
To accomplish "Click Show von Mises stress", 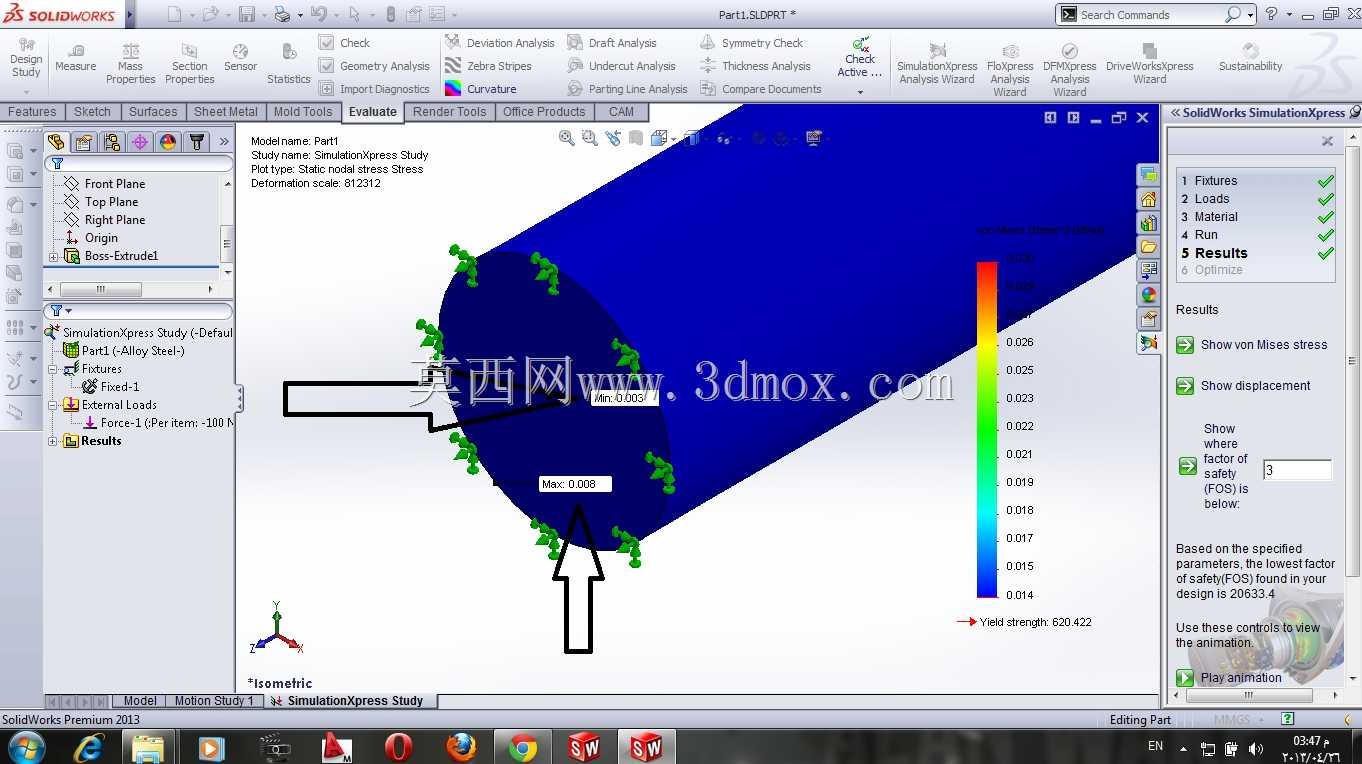I will coord(1252,345).
